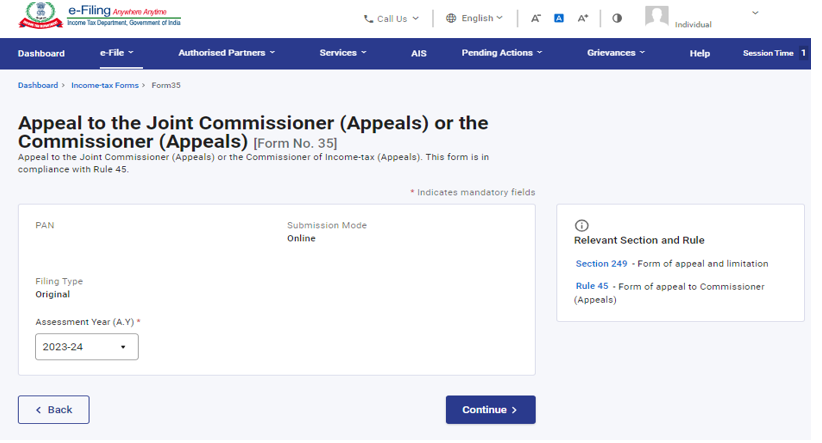Viewport: 822px width, 443px height.
Task: Click the info icon above Relevant Section
Action: pos(582,226)
